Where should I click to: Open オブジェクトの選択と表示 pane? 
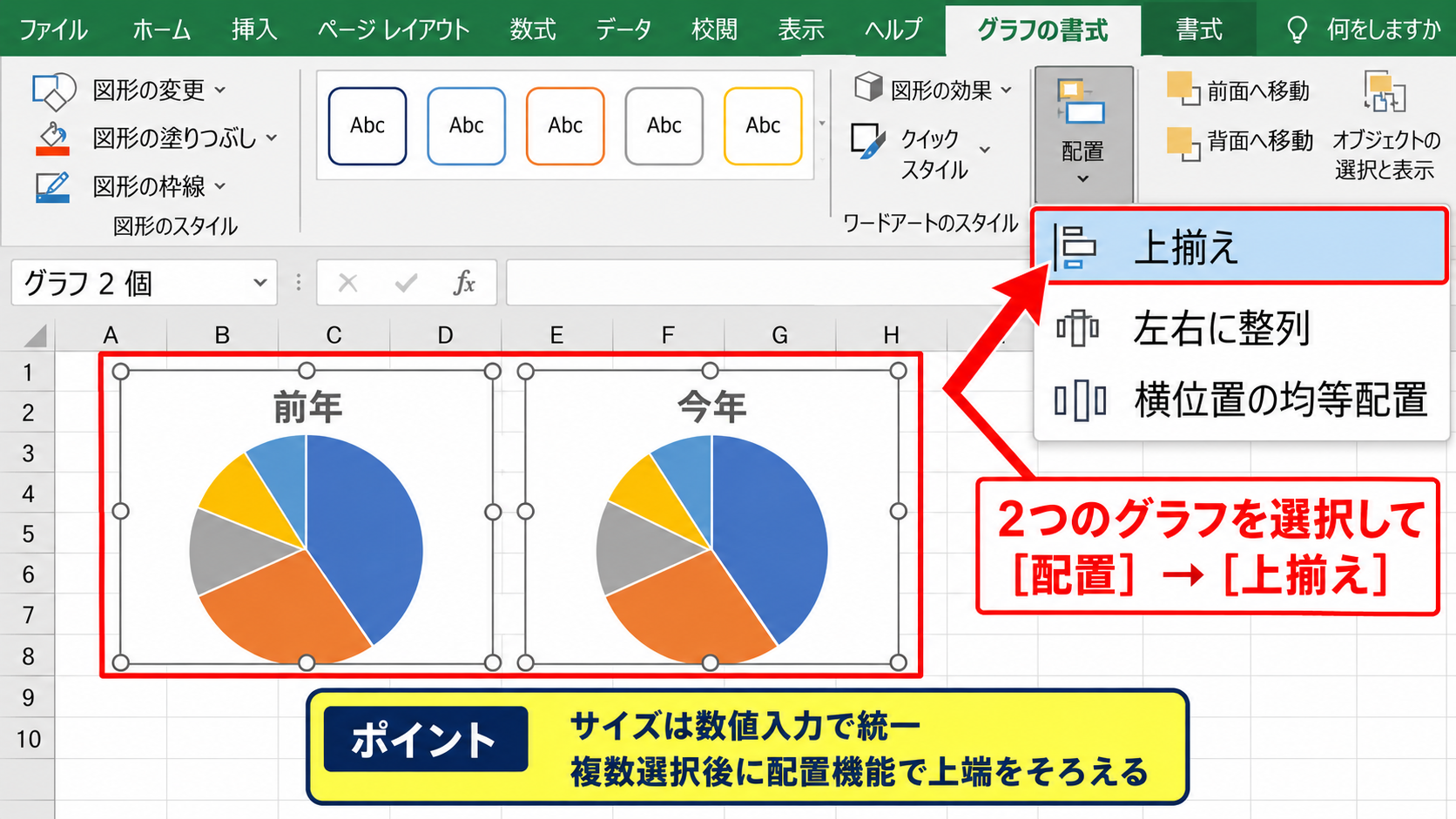point(1385,127)
